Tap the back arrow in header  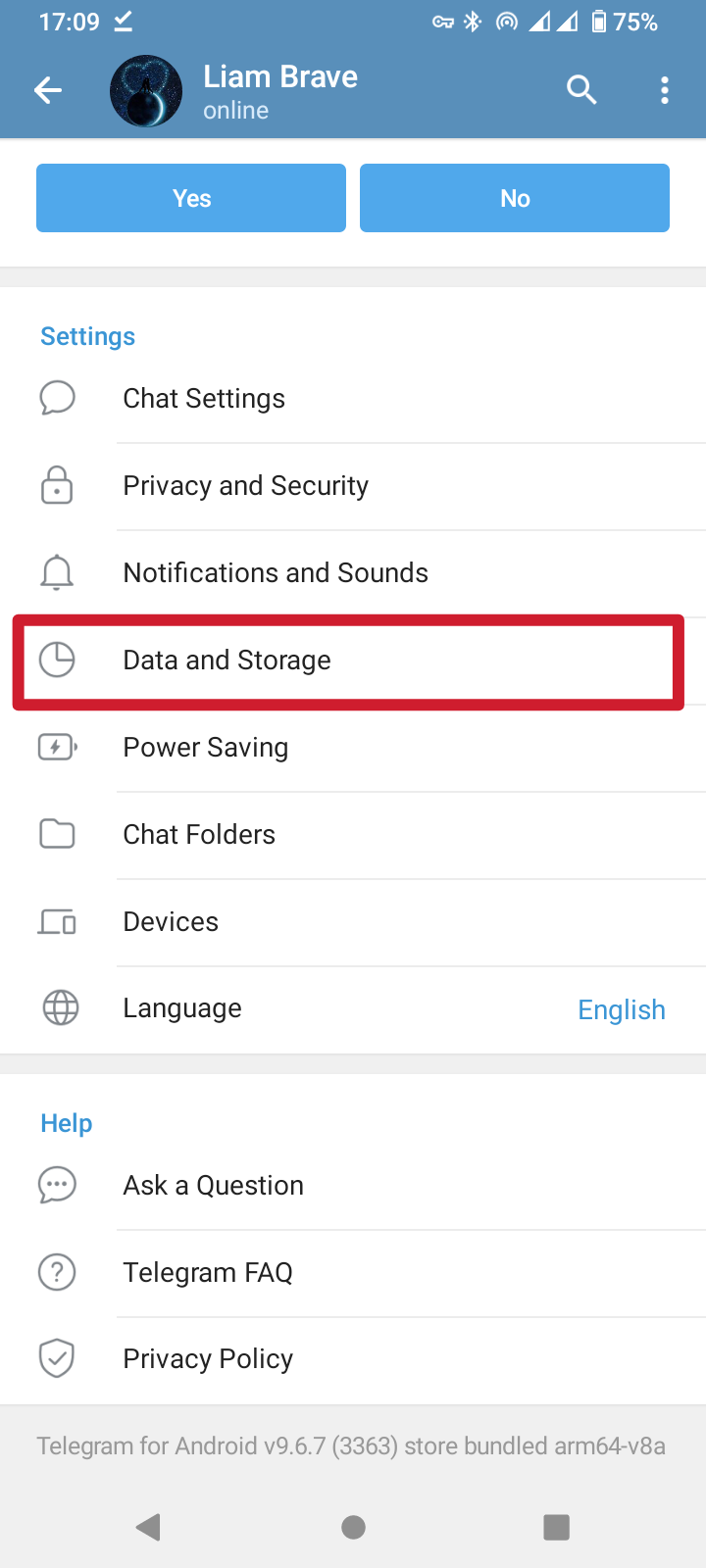tap(48, 91)
